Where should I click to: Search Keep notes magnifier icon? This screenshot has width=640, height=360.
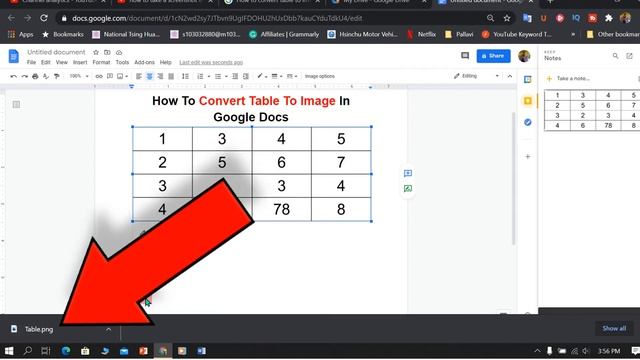click(x=615, y=56)
